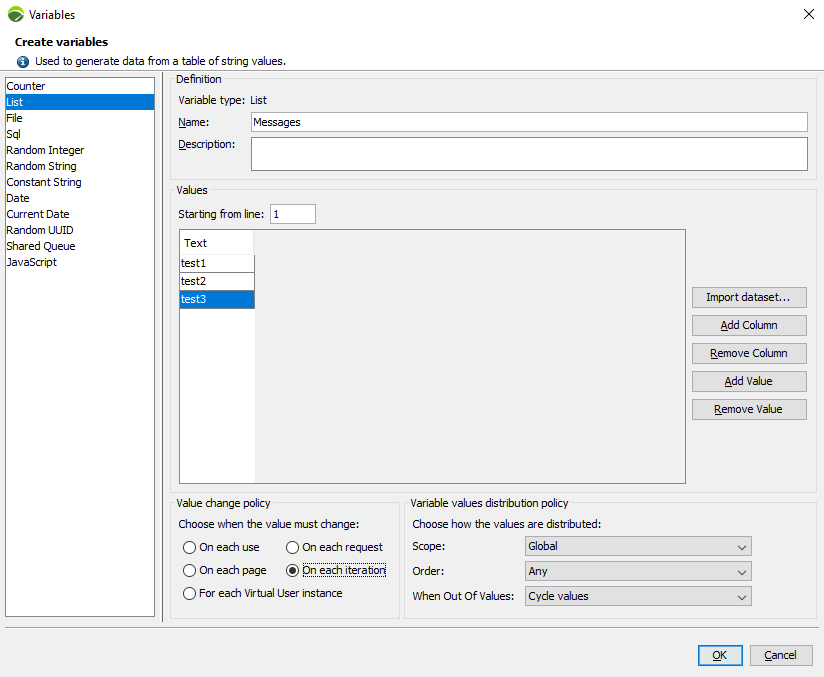The height and width of the screenshot is (677, 824).
Task: Click the NeoLoad logo icon in title bar
Action: pyautogui.click(x=15, y=15)
